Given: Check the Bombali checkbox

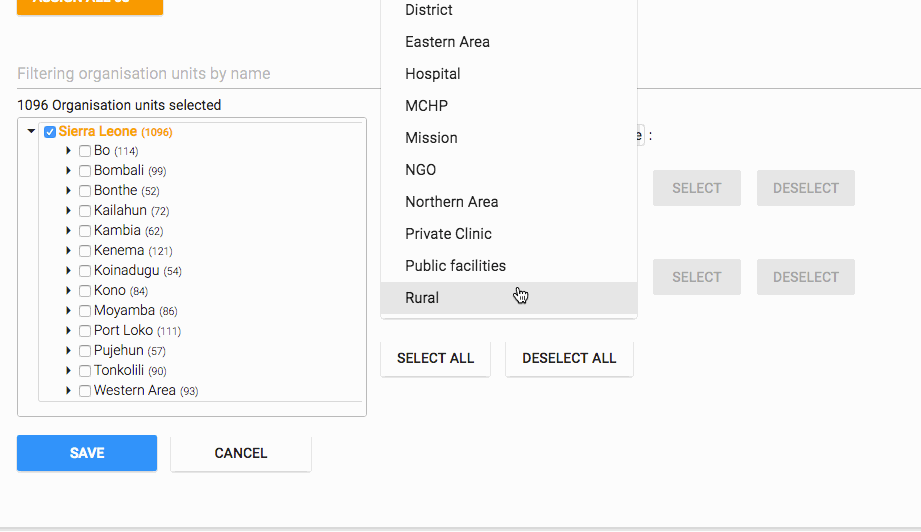Looking at the screenshot, I should click(x=85, y=171).
